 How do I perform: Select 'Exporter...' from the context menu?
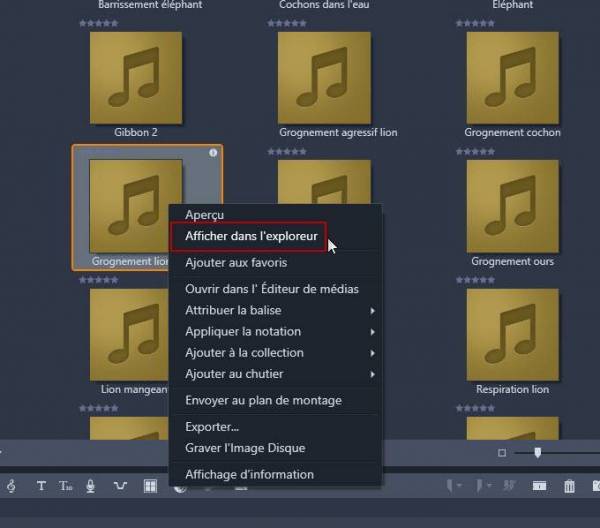click(211, 427)
